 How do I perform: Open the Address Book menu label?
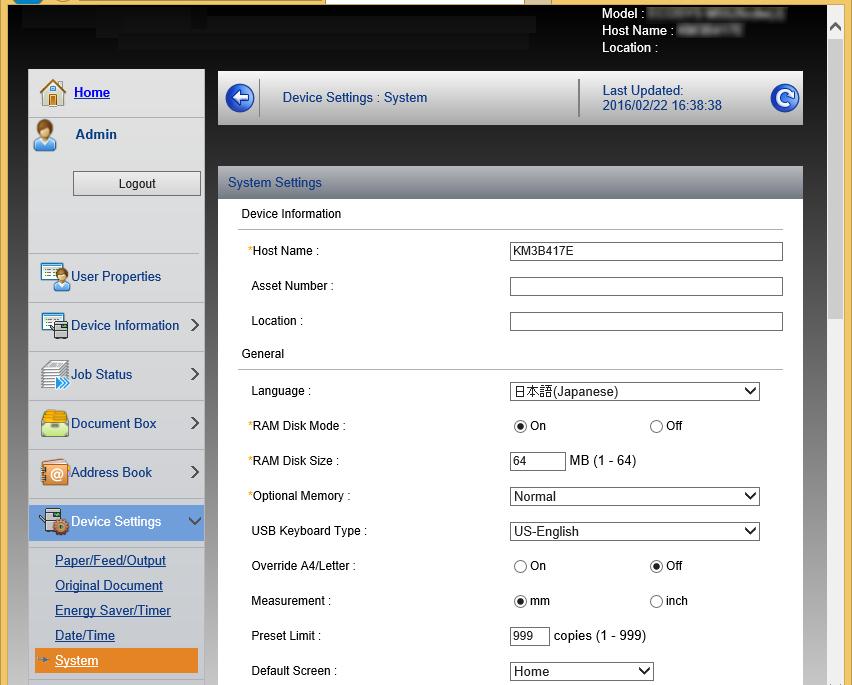(111, 472)
